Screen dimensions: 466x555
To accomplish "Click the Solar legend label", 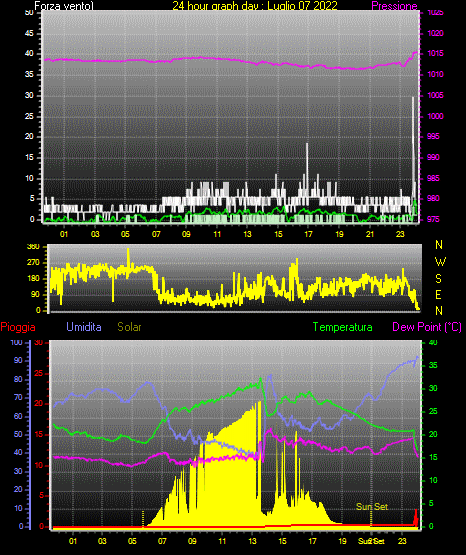I will [x=129, y=327].
